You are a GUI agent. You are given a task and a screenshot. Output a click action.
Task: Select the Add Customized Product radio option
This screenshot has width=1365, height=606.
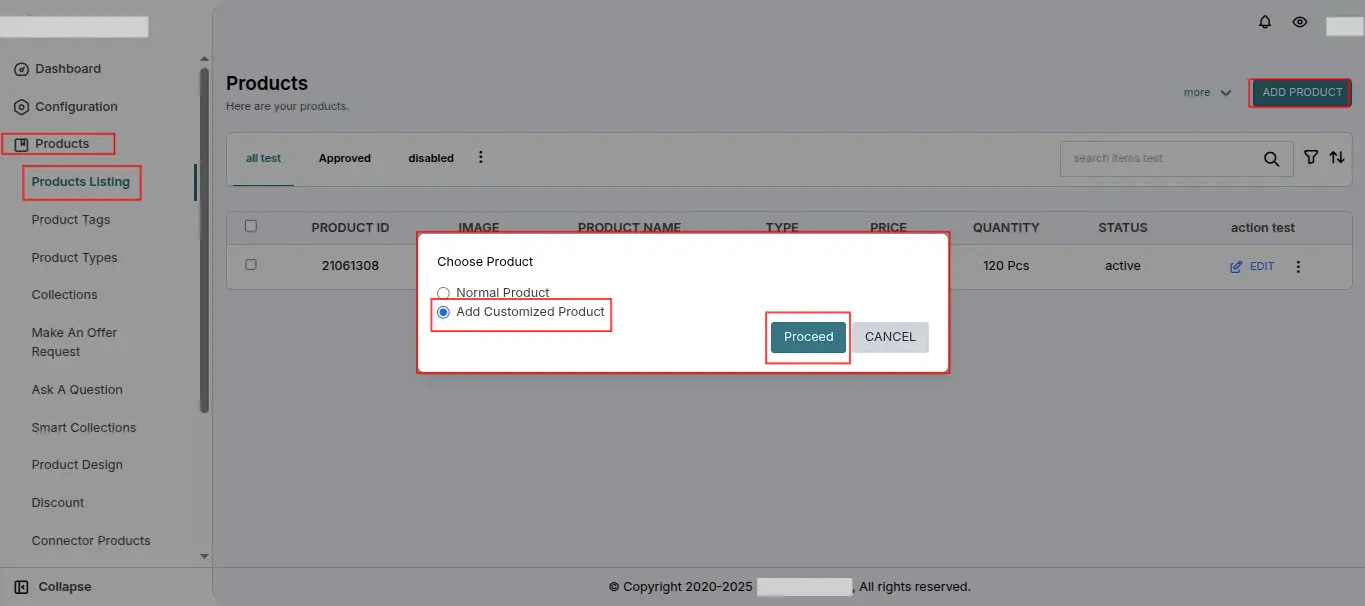click(443, 312)
